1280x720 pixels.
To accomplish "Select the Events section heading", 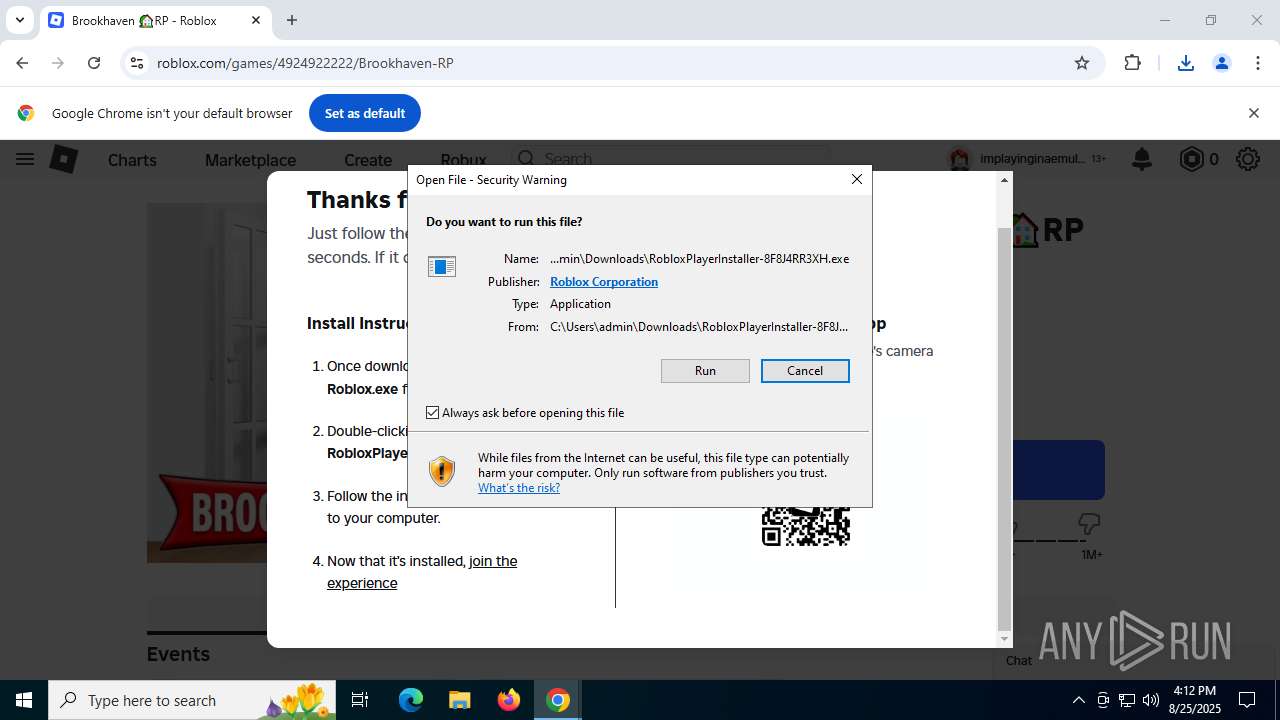I will click(x=178, y=654).
